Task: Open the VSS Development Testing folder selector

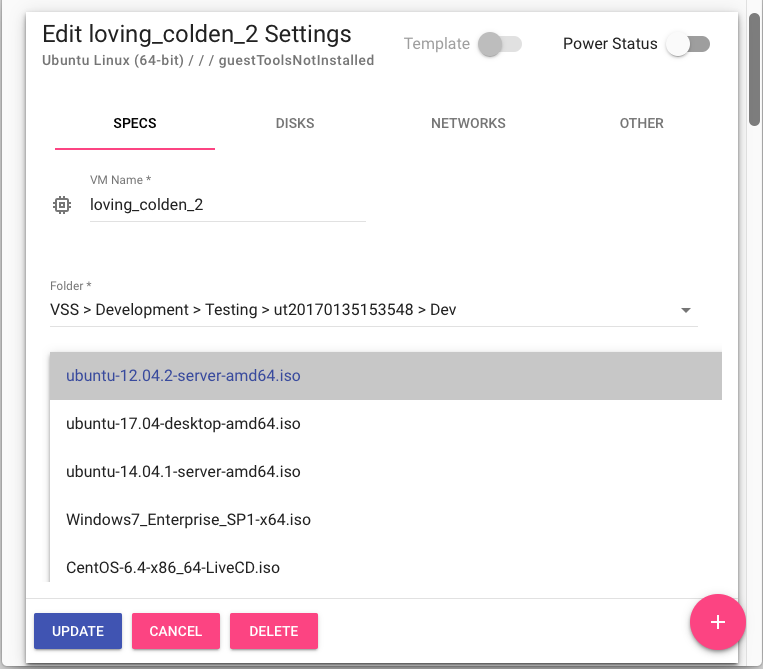Action: point(374,310)
